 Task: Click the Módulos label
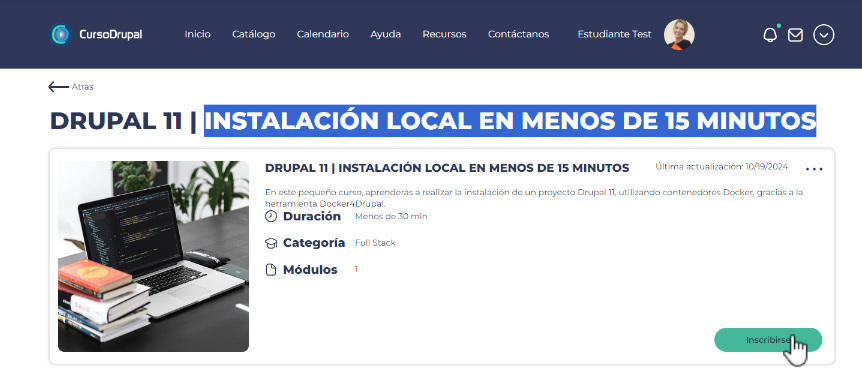click(x=310, y=269)
